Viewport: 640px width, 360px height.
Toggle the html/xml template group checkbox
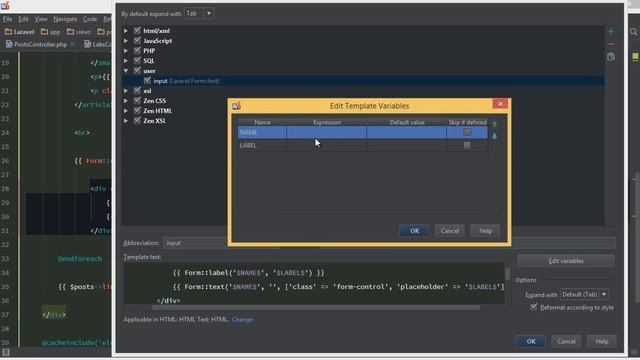tap(137, 31)
